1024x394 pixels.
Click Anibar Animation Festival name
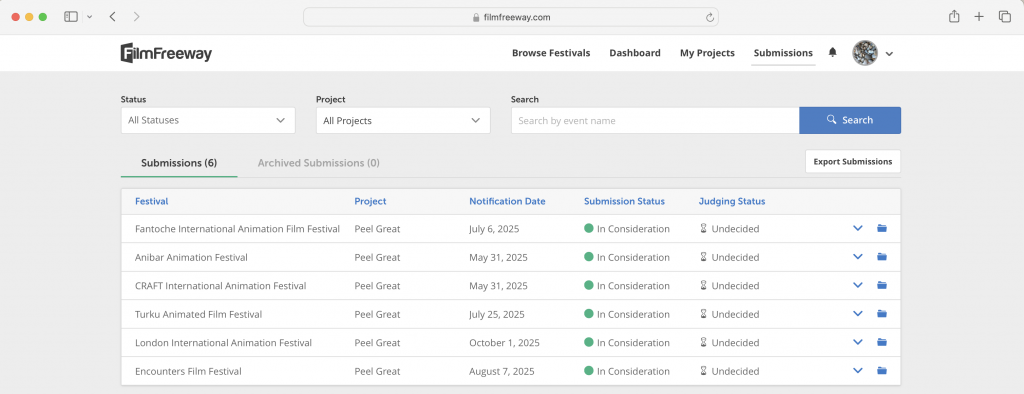(x=191, y=257)
